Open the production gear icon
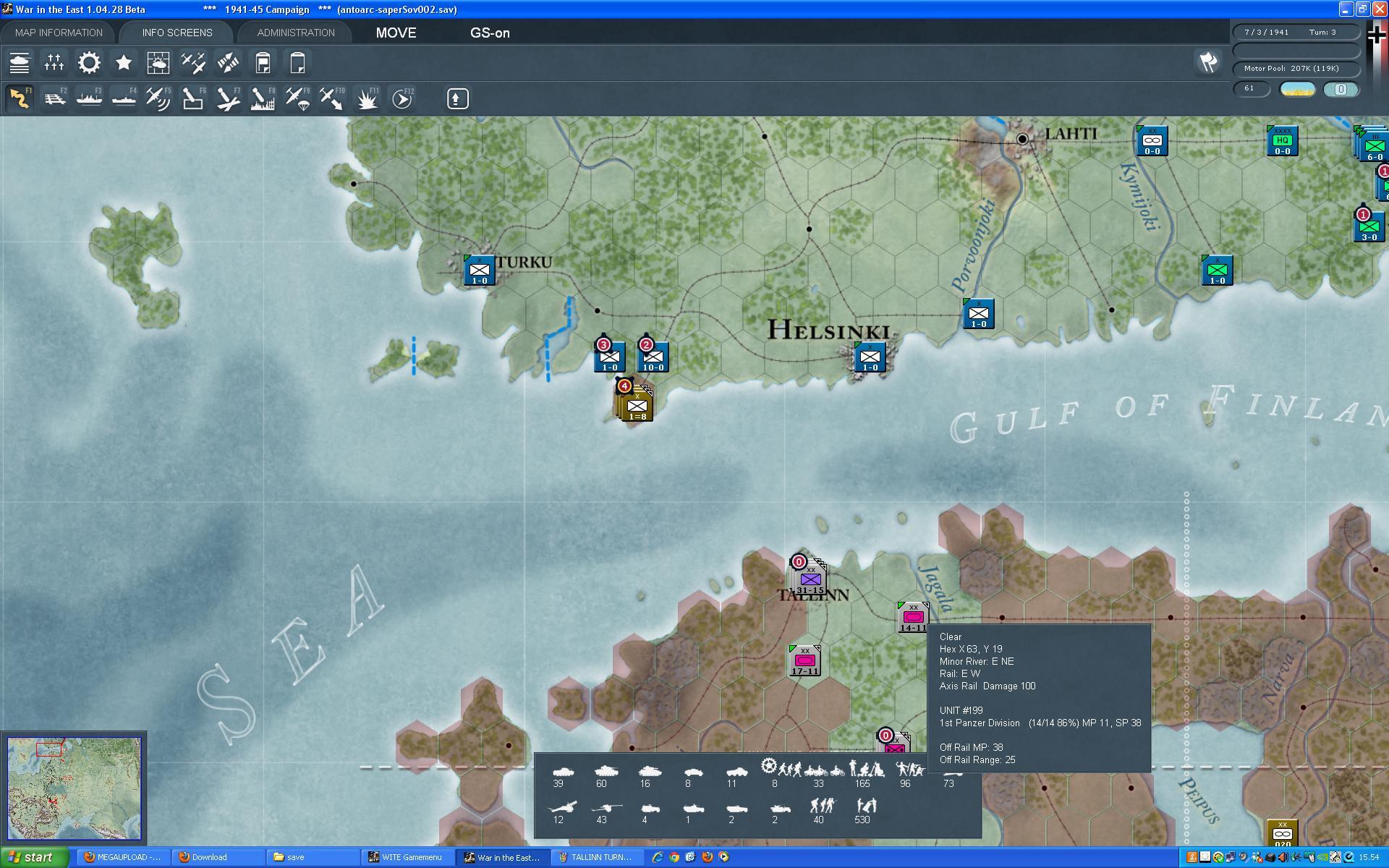 [x=89, y=63]
